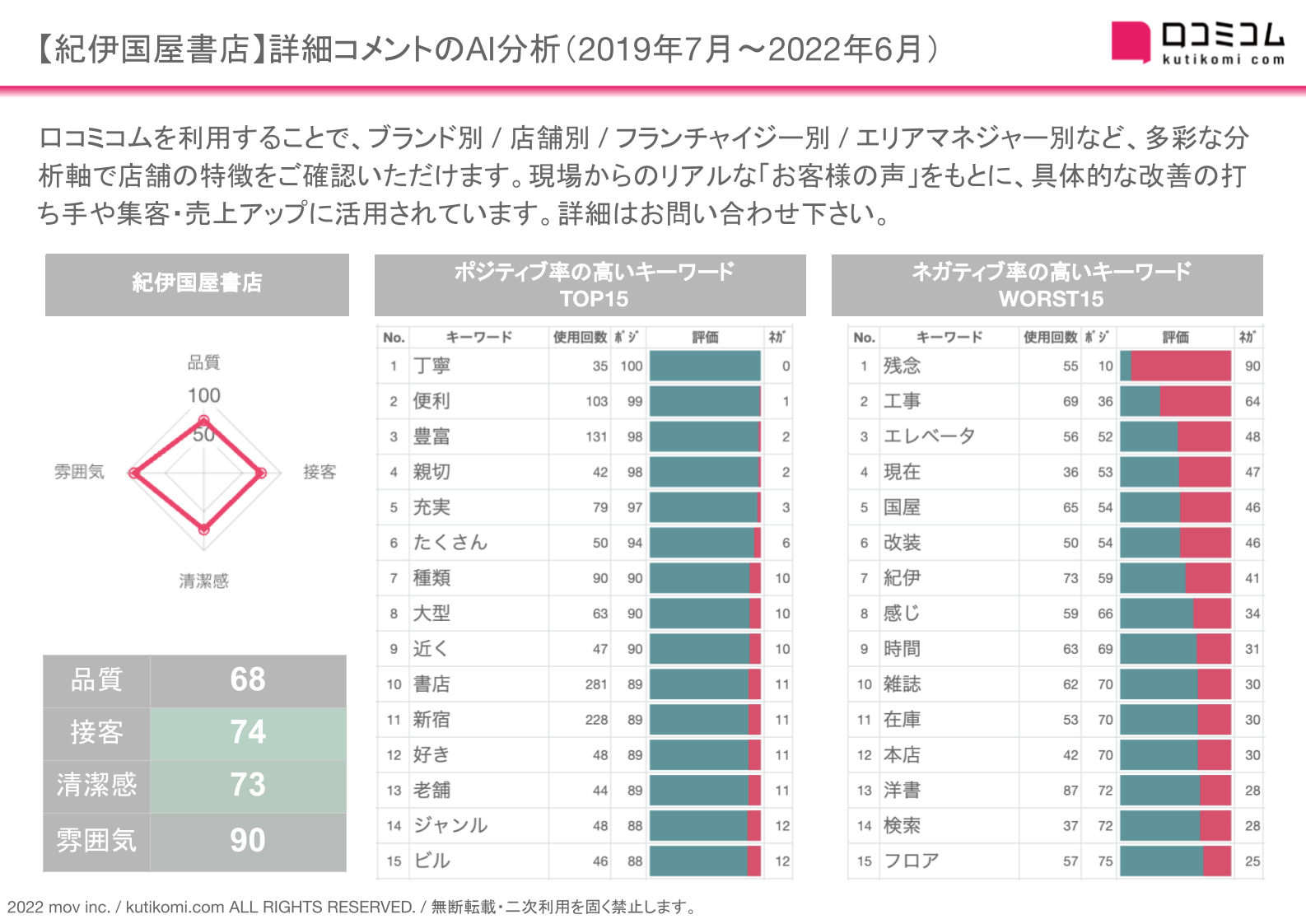Click the keyword エレベータ in WORST15

tap(930, 436)
